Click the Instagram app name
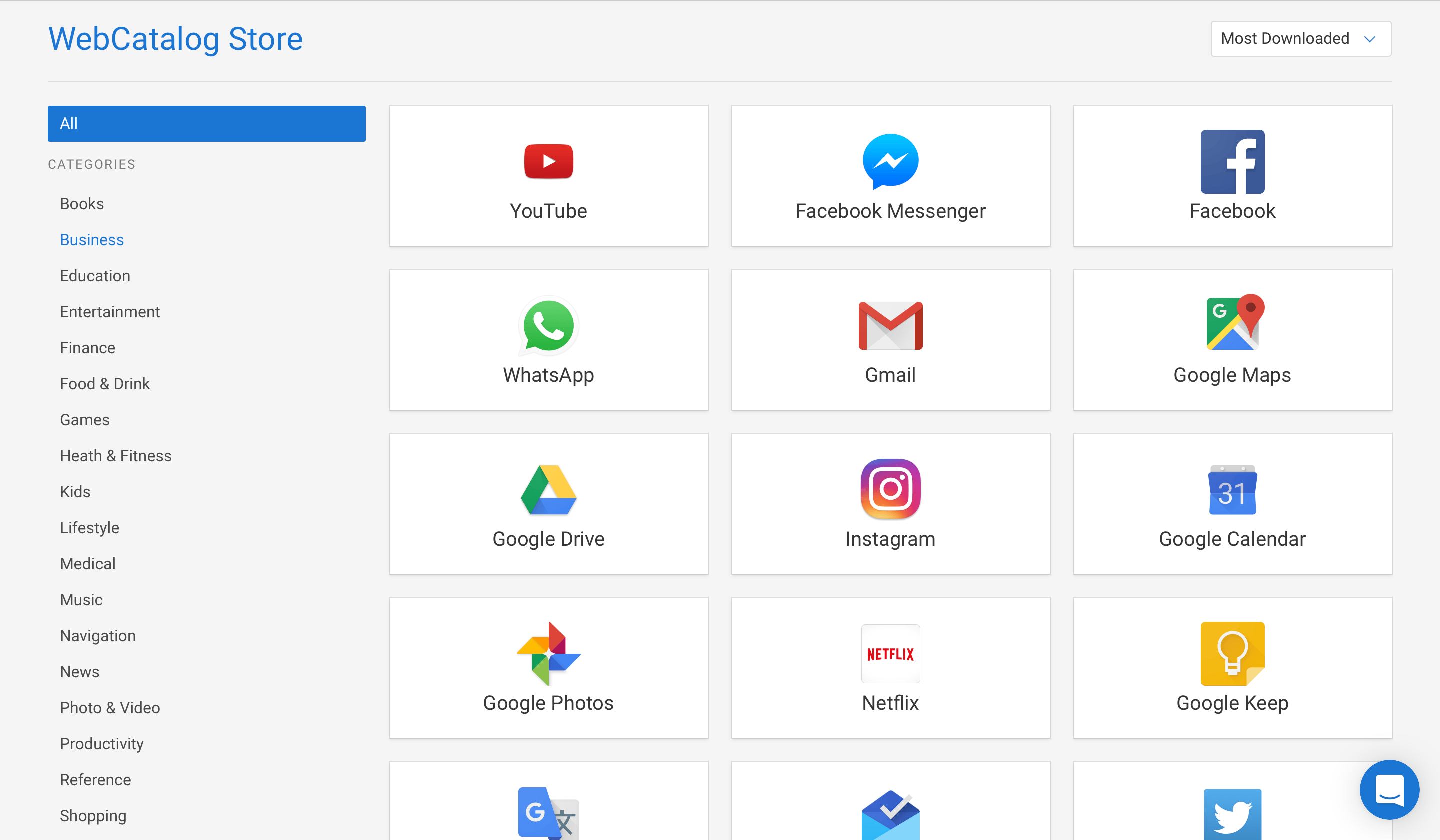Image resolution: width=1440 pixels, height=840 pixels. (890, 539)
